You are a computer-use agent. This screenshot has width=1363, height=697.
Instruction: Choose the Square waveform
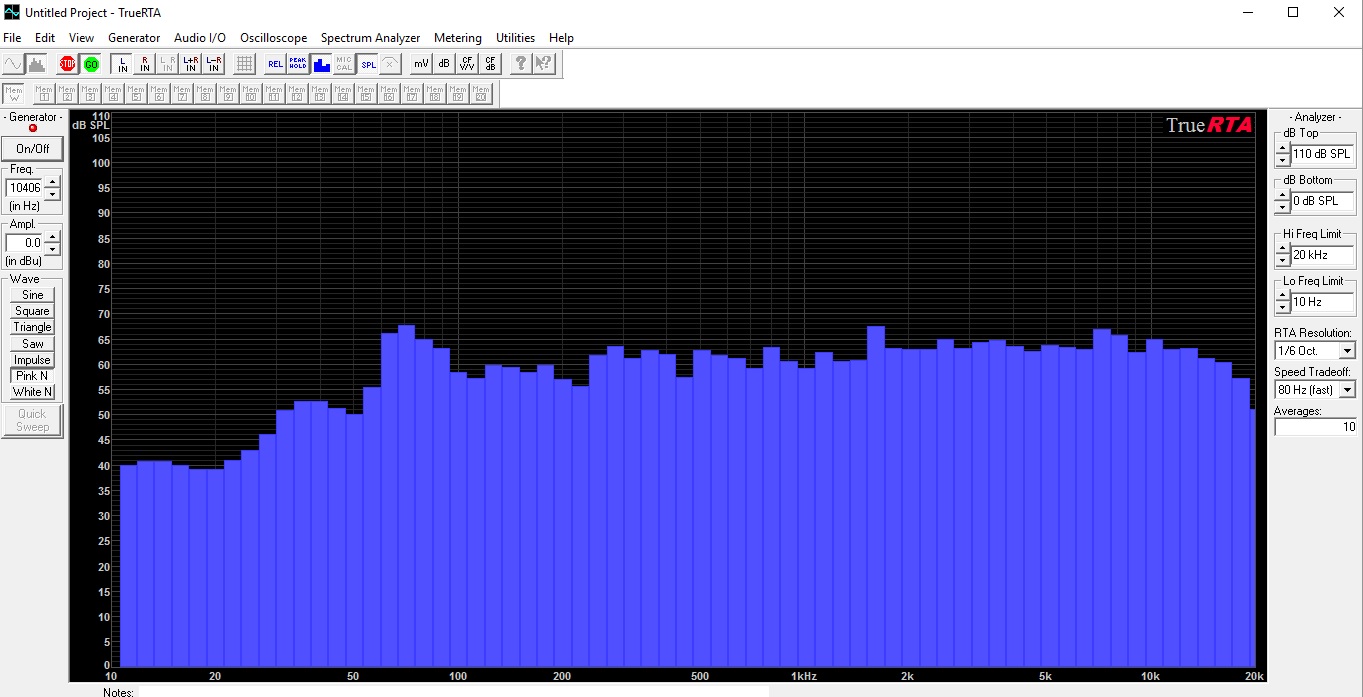point(33,311)
